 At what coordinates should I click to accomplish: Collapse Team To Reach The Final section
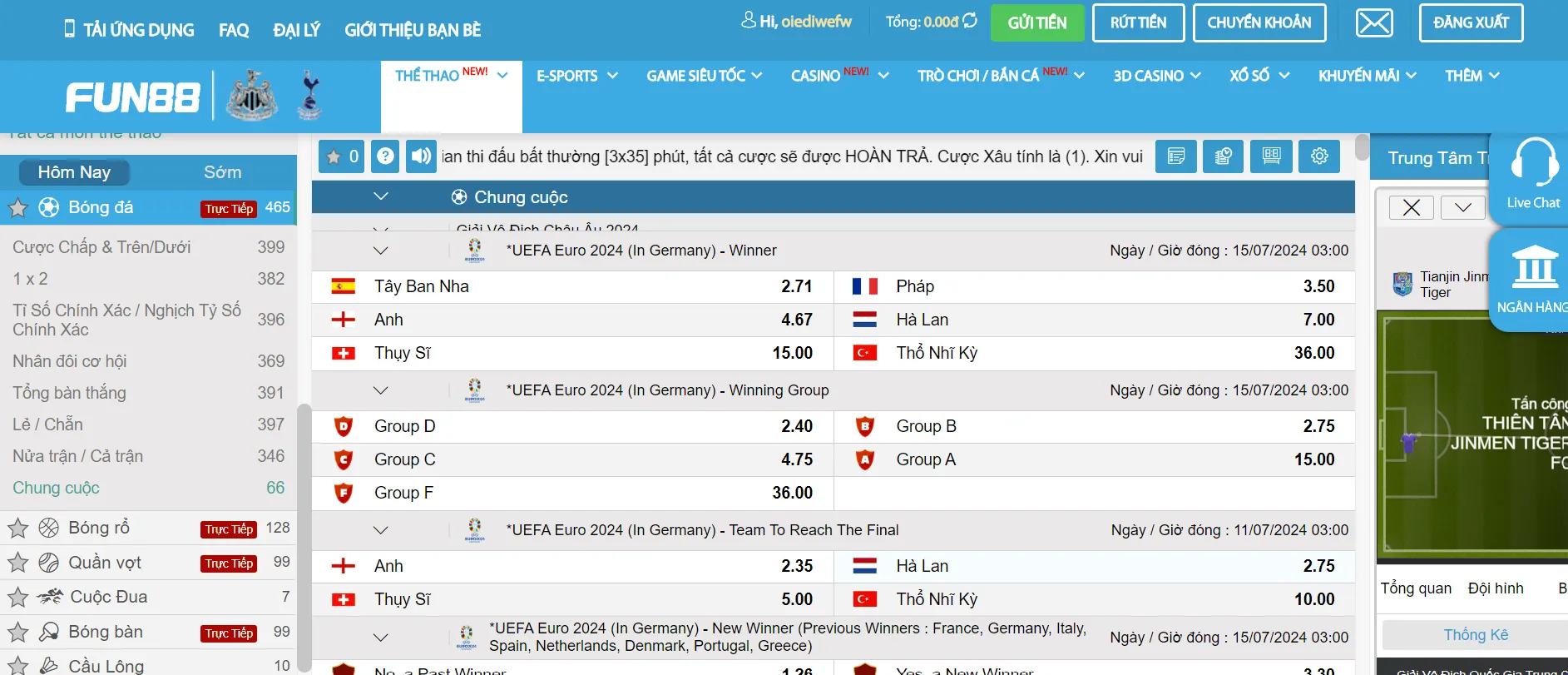pos(381,530)
